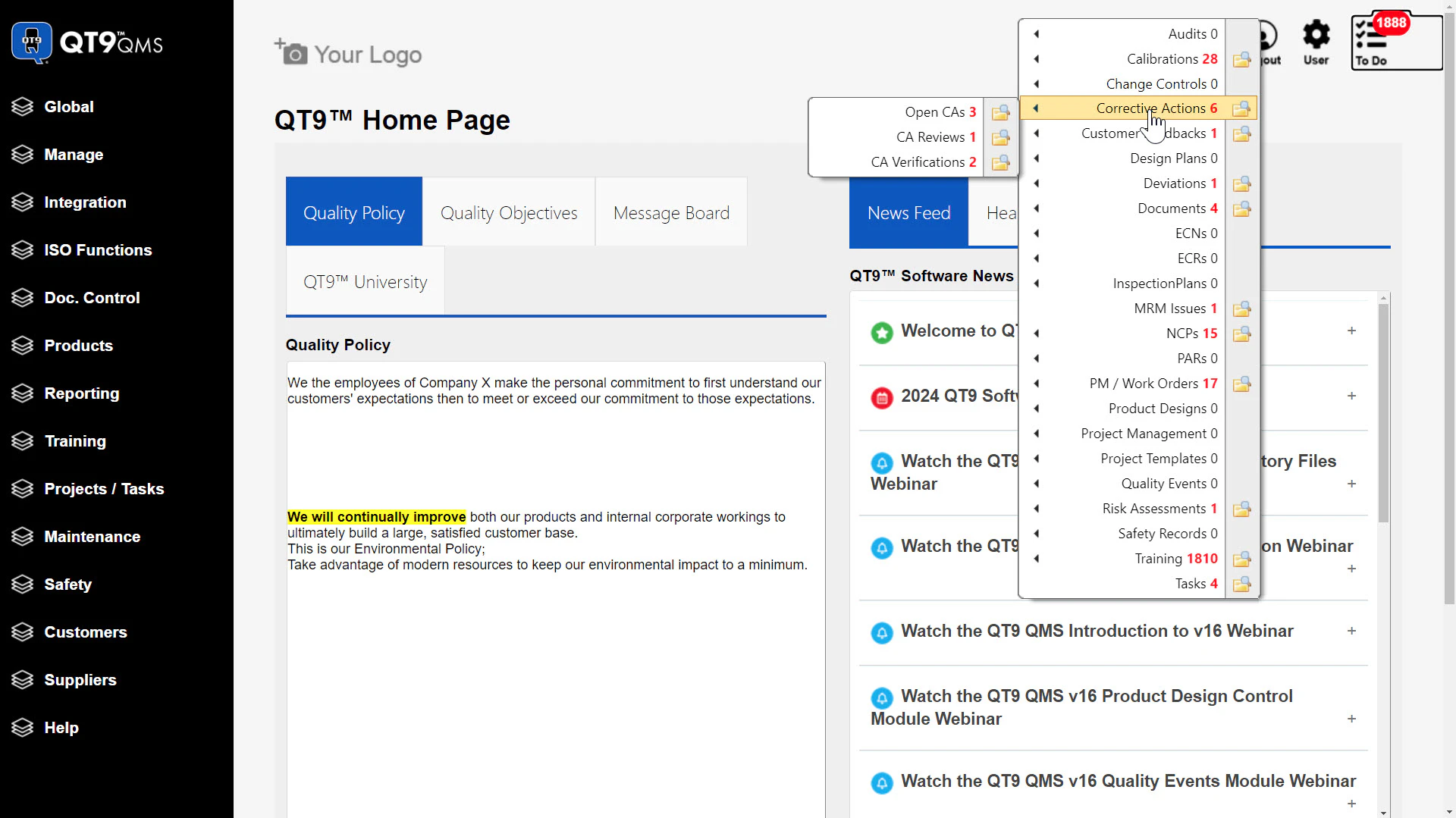Switch to the Quality Objectives tab
Image resolution: width=1456 pixels, height=818 pixels.
click(x=509, y=212)
